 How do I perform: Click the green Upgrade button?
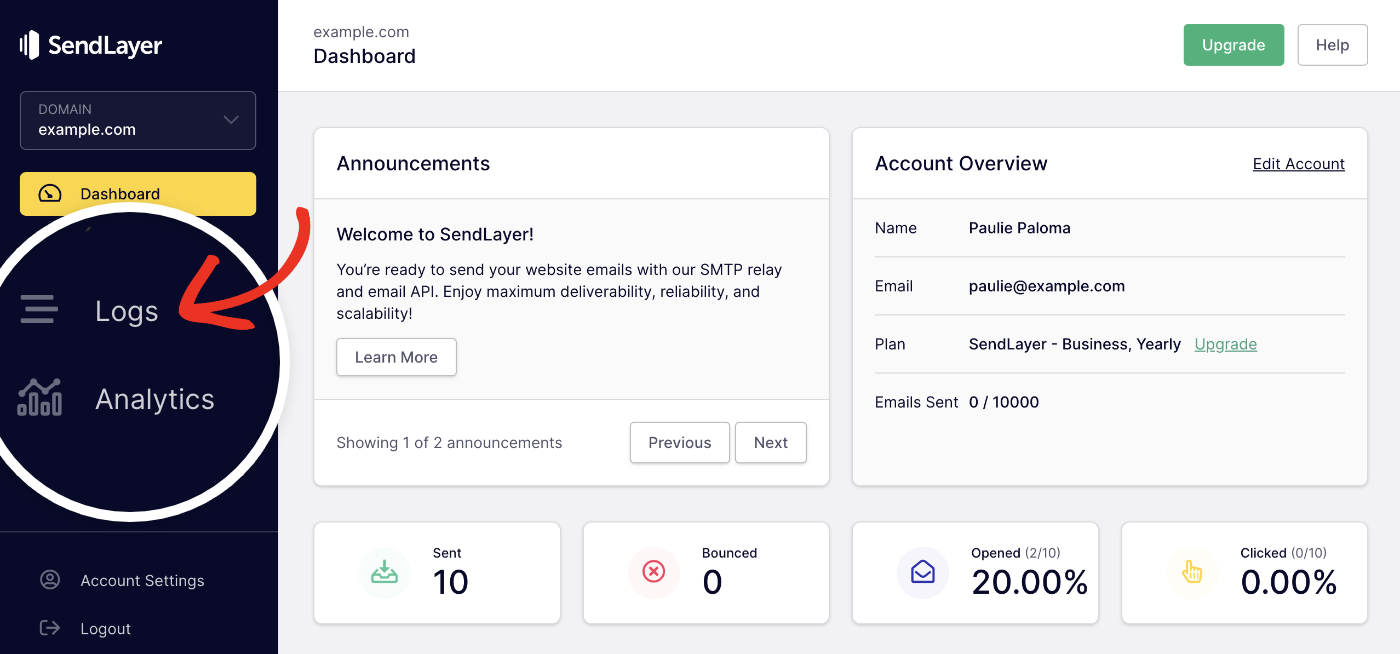pos(1233,45)
